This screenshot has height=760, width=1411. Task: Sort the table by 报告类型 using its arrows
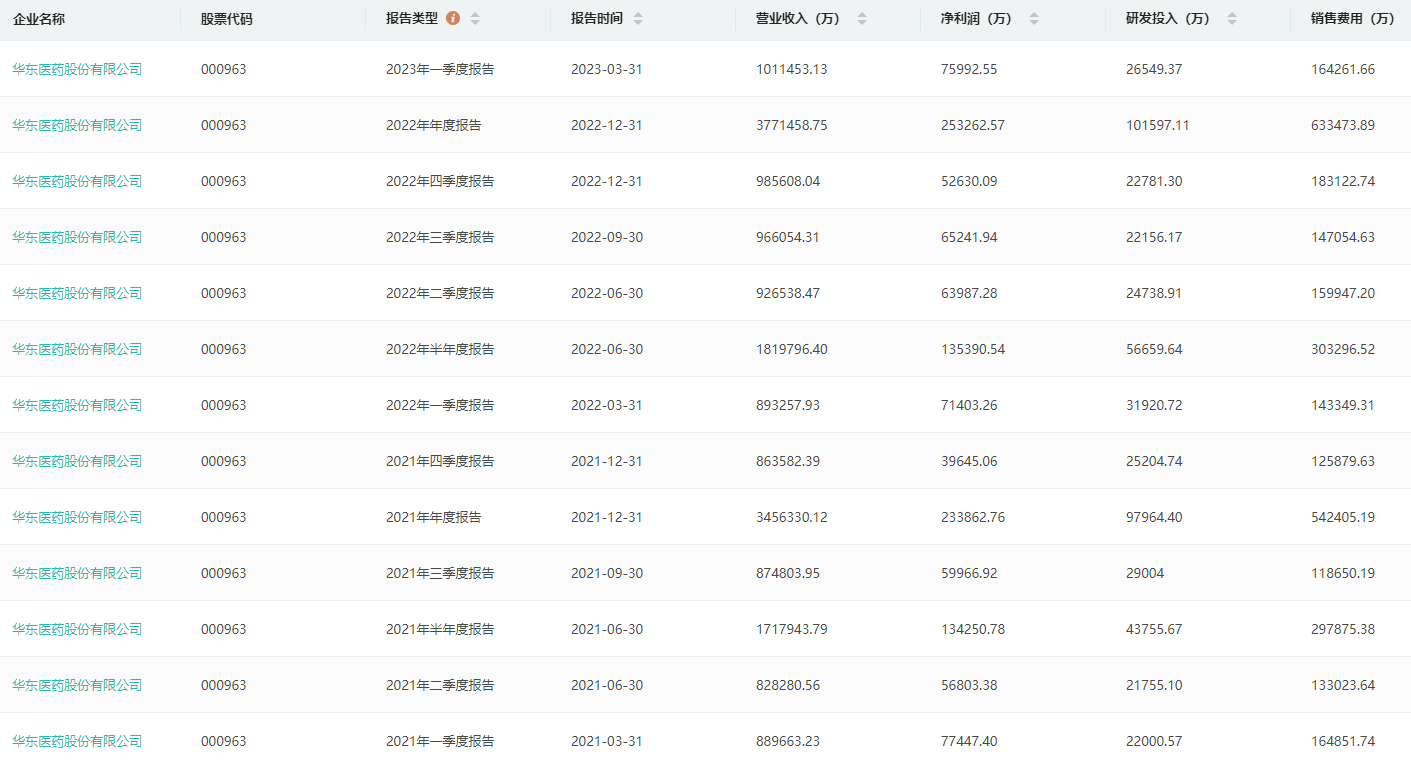click(x=475, y=19)
